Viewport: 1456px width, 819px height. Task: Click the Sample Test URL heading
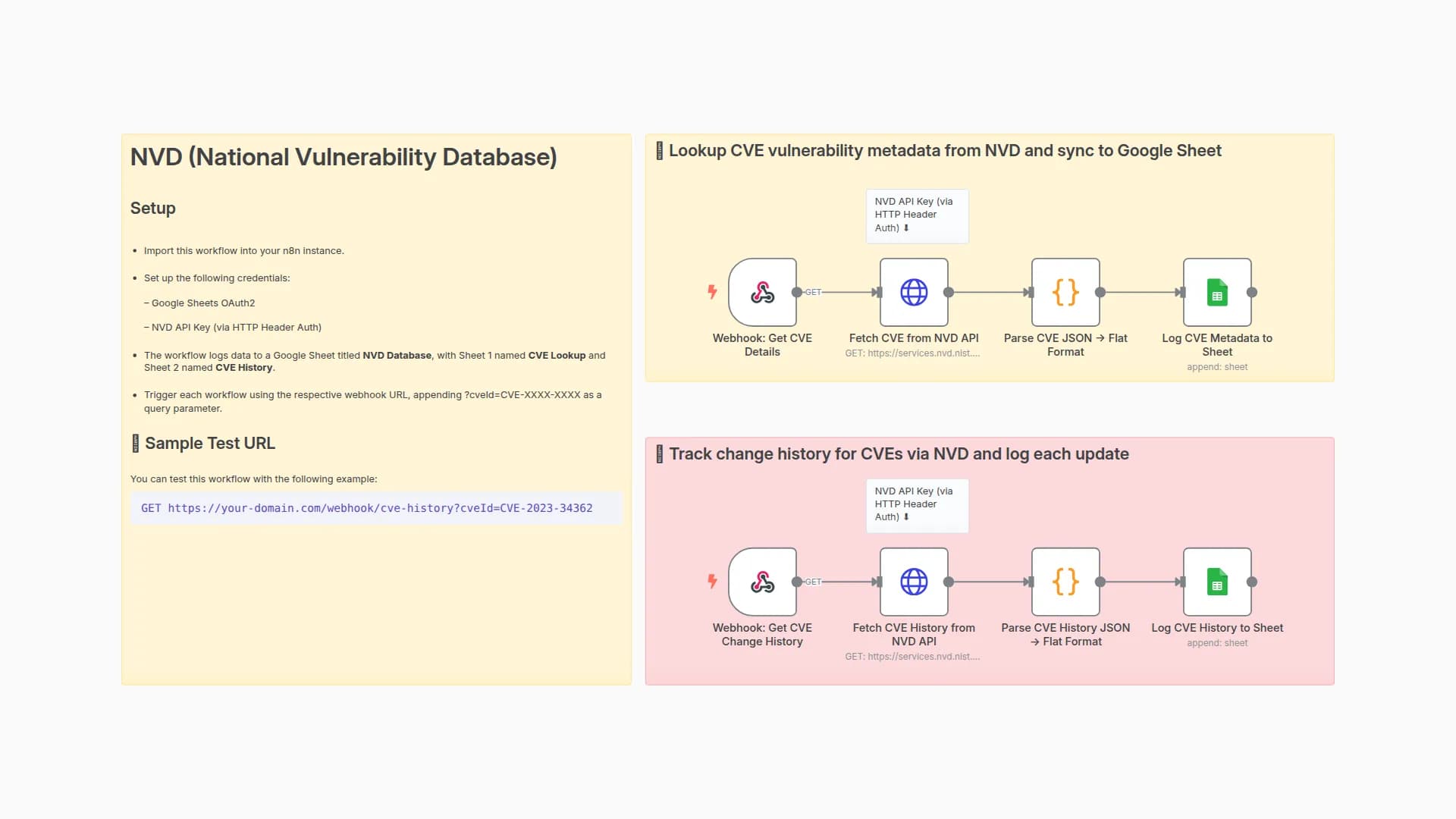pos(202,443)
